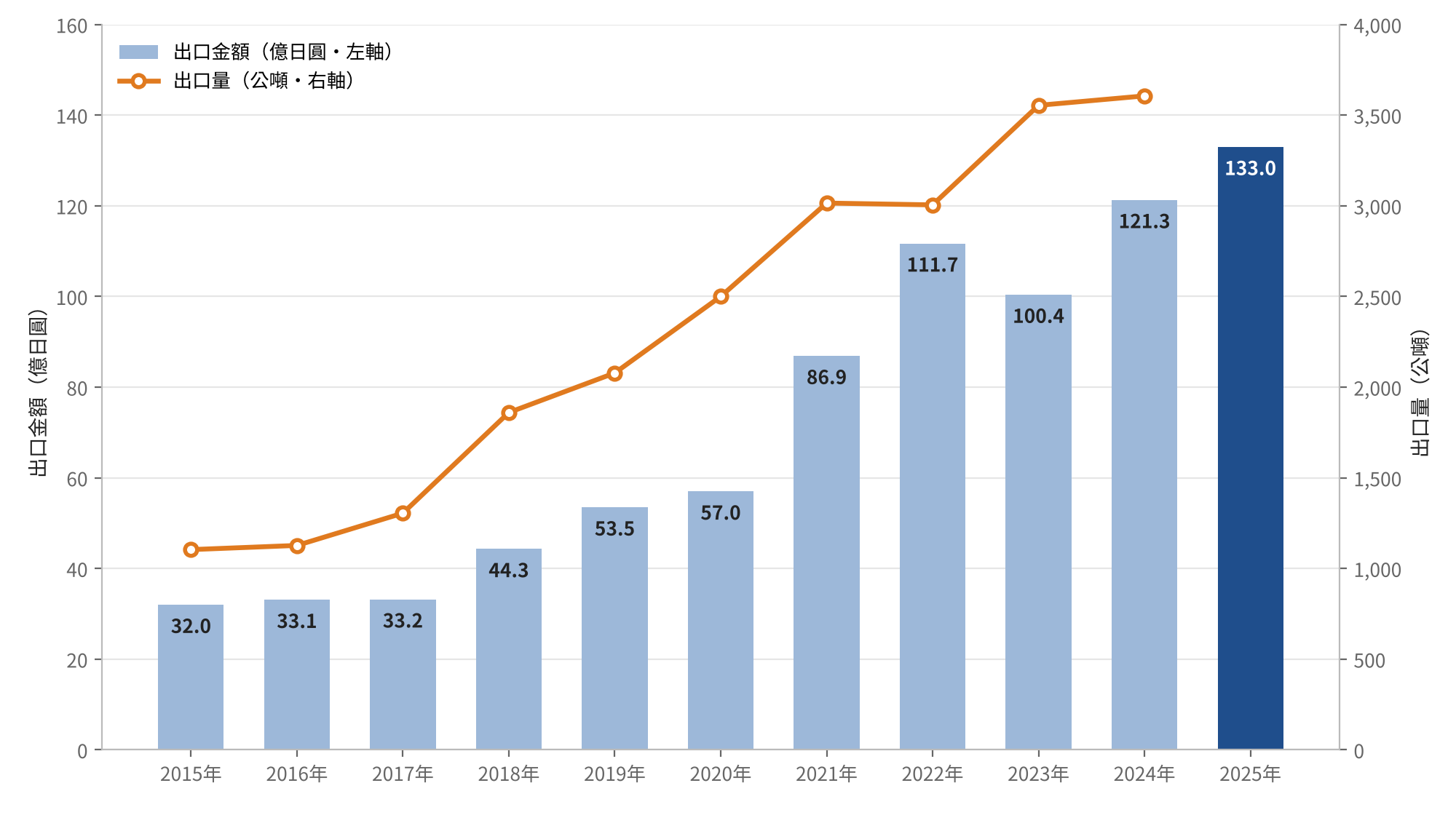Click the 160 tick on left axis
This screenshot has width=1456, height=815.
tap(72, 26)
